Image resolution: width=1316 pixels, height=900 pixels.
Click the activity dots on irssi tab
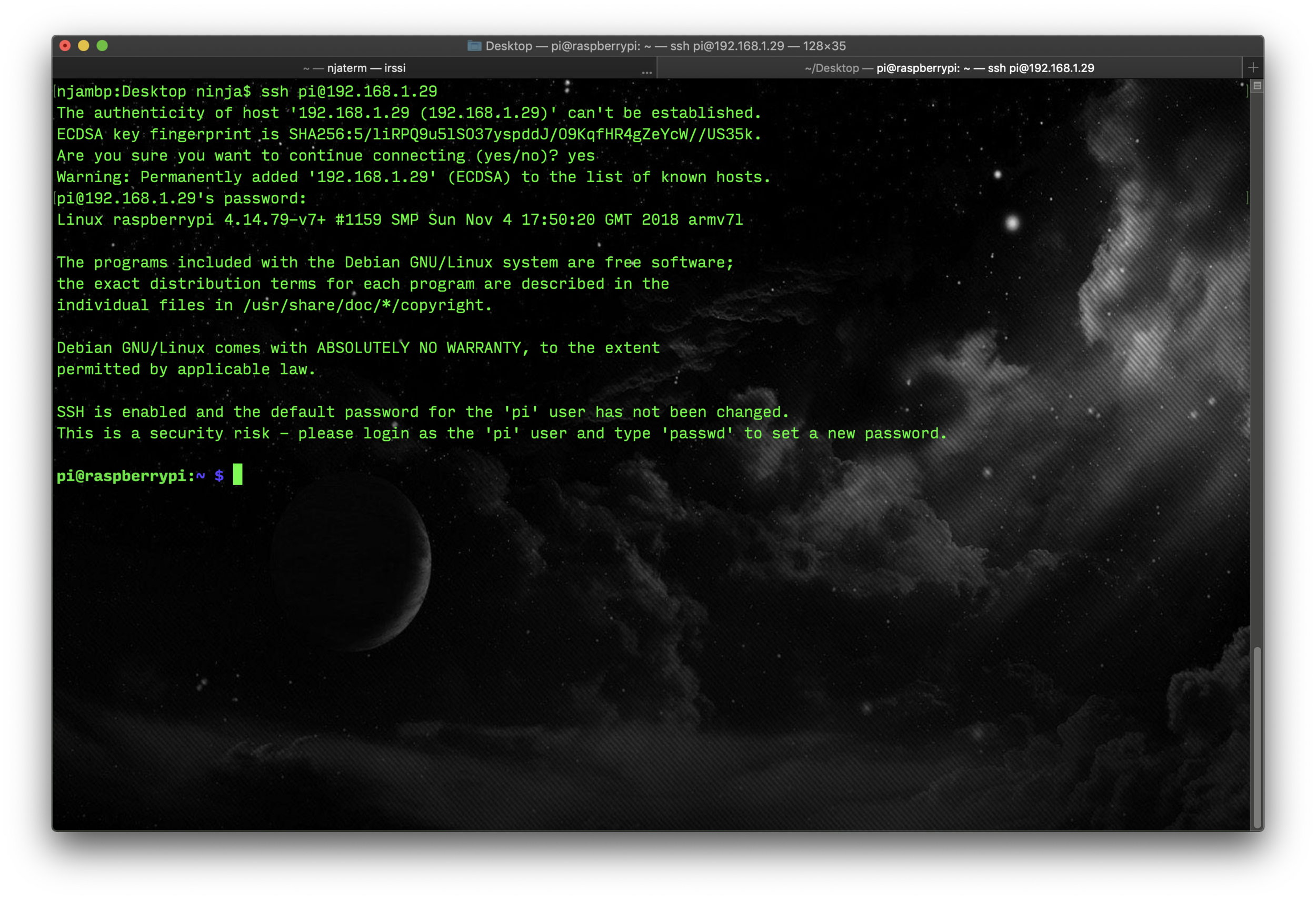[x=646, y=73]
